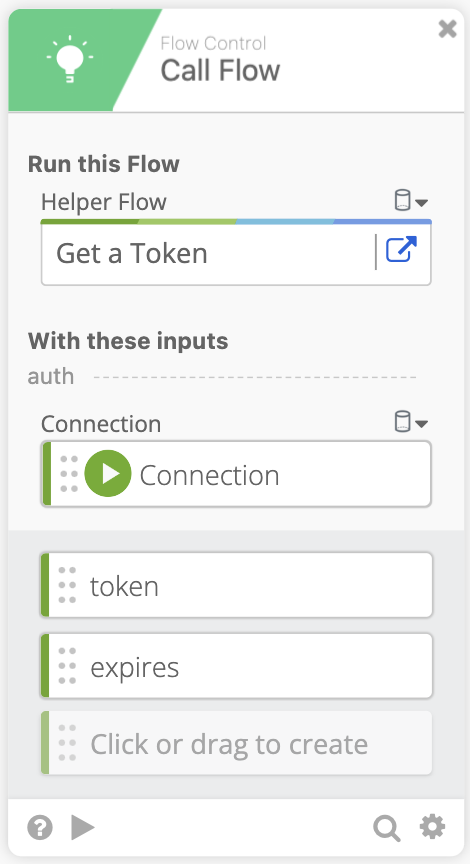Select the token output field
This screenshot has height=864, width=470.
pos(236,585)
